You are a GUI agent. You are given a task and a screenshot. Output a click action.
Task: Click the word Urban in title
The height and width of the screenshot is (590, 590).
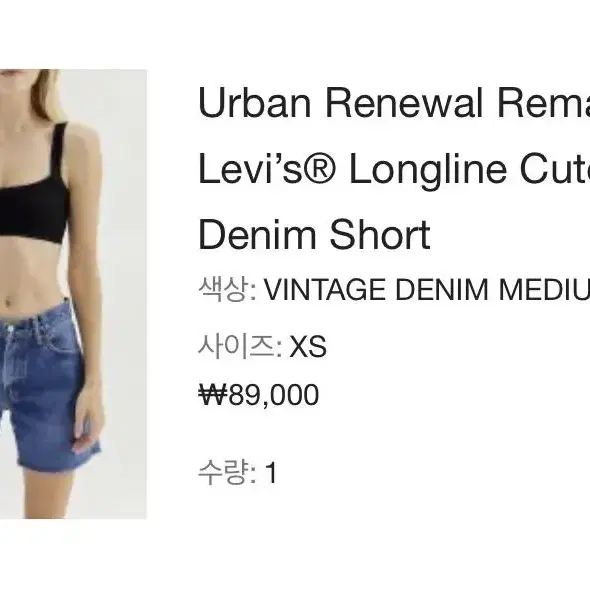(255, 102)
